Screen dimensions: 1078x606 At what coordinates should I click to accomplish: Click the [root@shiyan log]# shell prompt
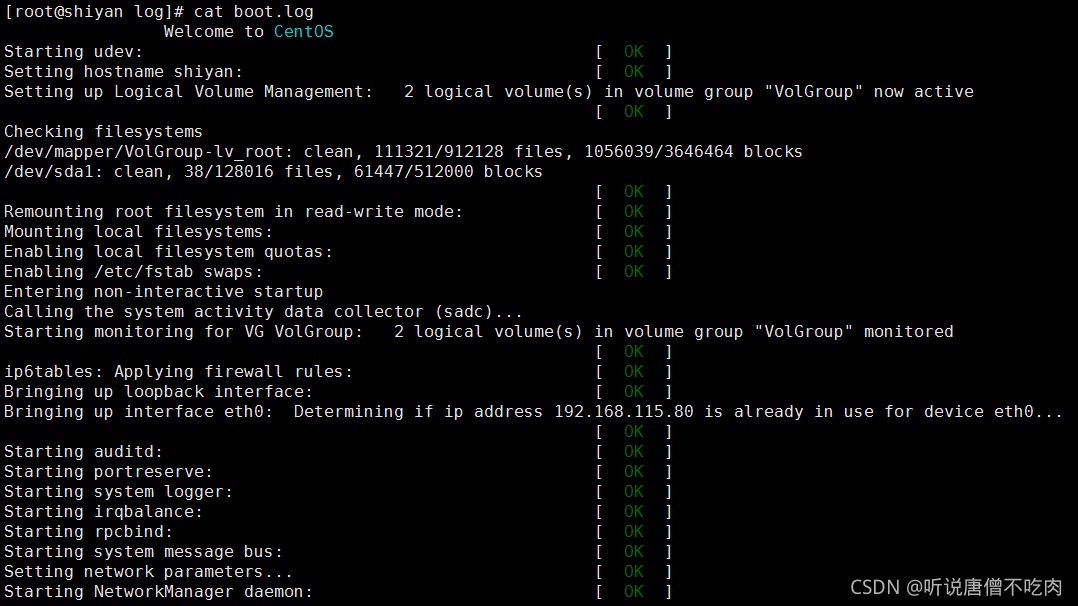tap(94, 12)
